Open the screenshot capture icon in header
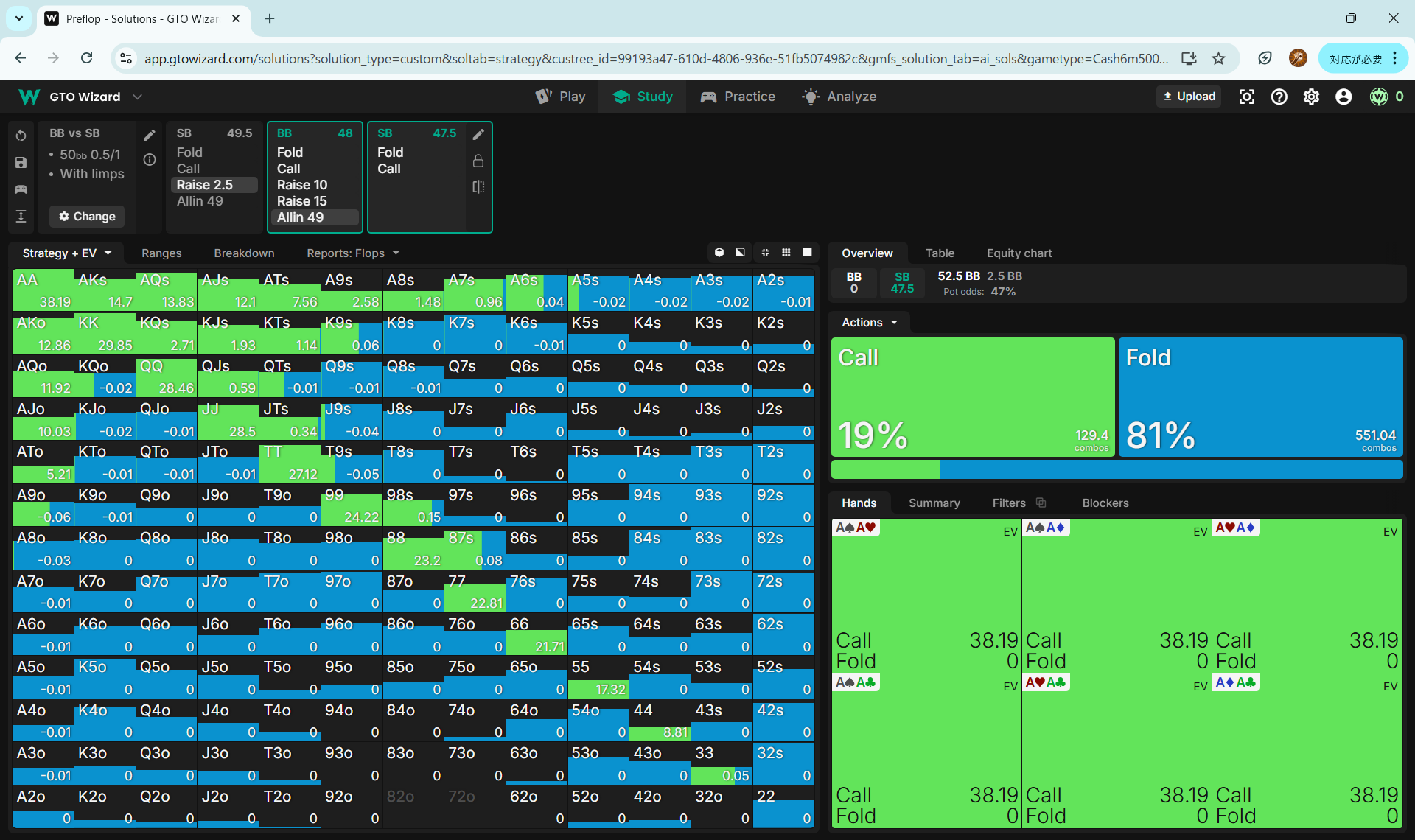Screen dimensions: 1415x840 [x=1246, y=97]
